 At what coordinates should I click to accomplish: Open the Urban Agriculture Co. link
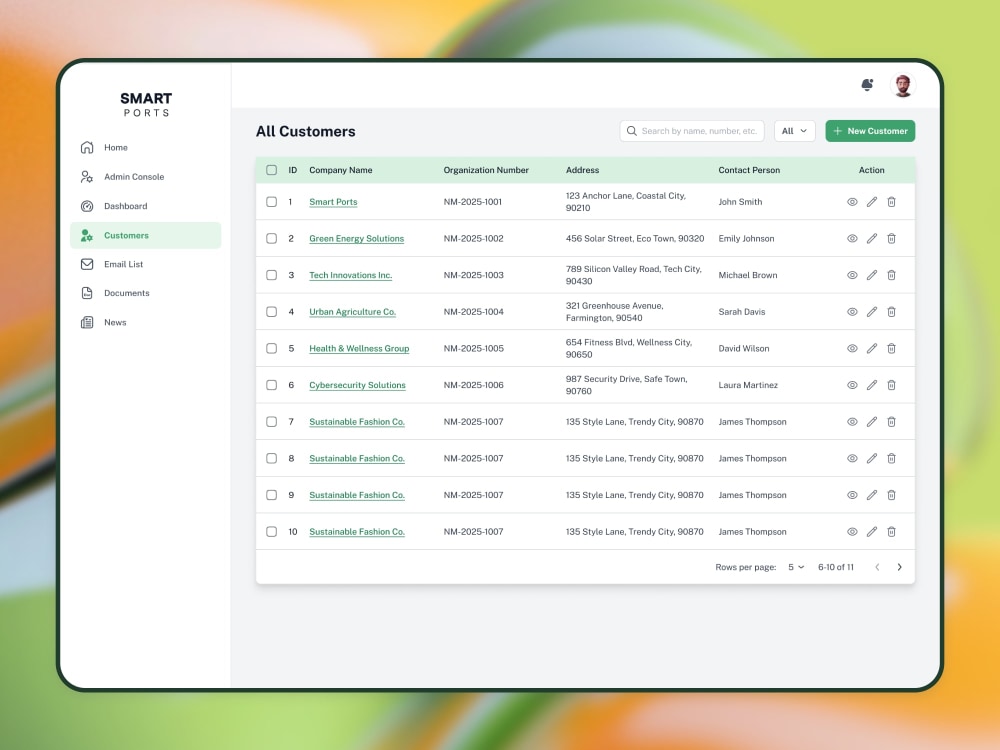(353, 312)
